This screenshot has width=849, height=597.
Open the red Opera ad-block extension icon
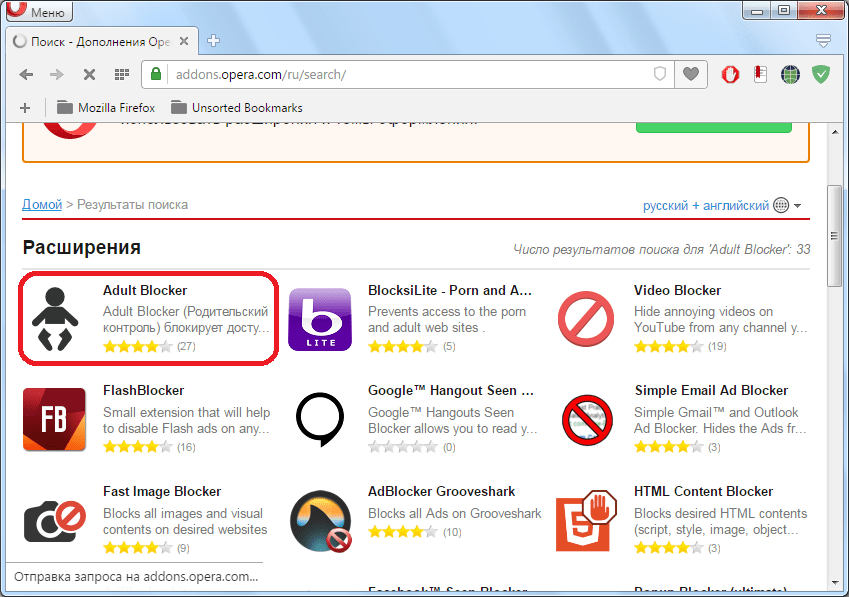(730, 74)
